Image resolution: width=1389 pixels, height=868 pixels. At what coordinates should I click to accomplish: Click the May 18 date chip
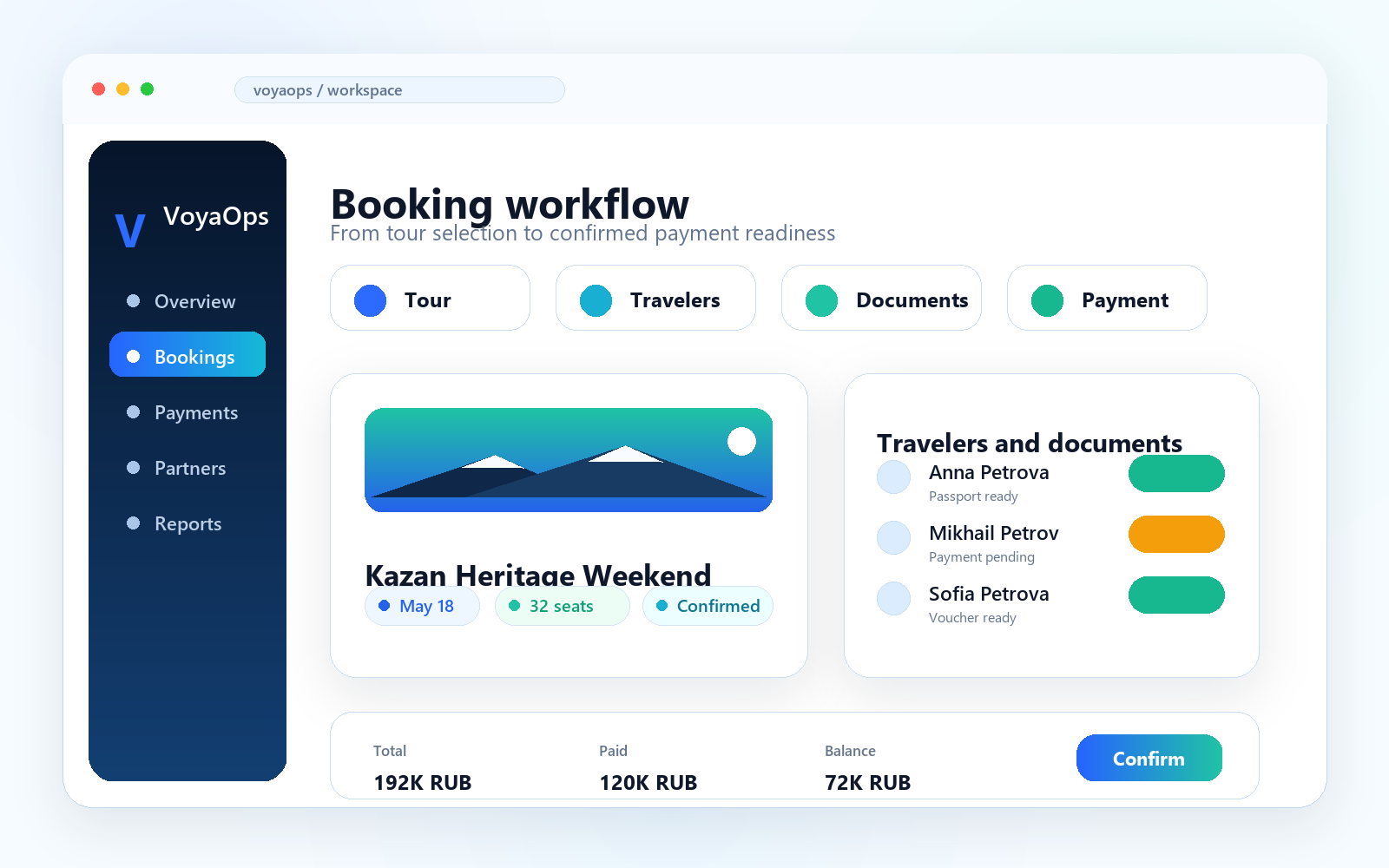[x=422, y=606]
